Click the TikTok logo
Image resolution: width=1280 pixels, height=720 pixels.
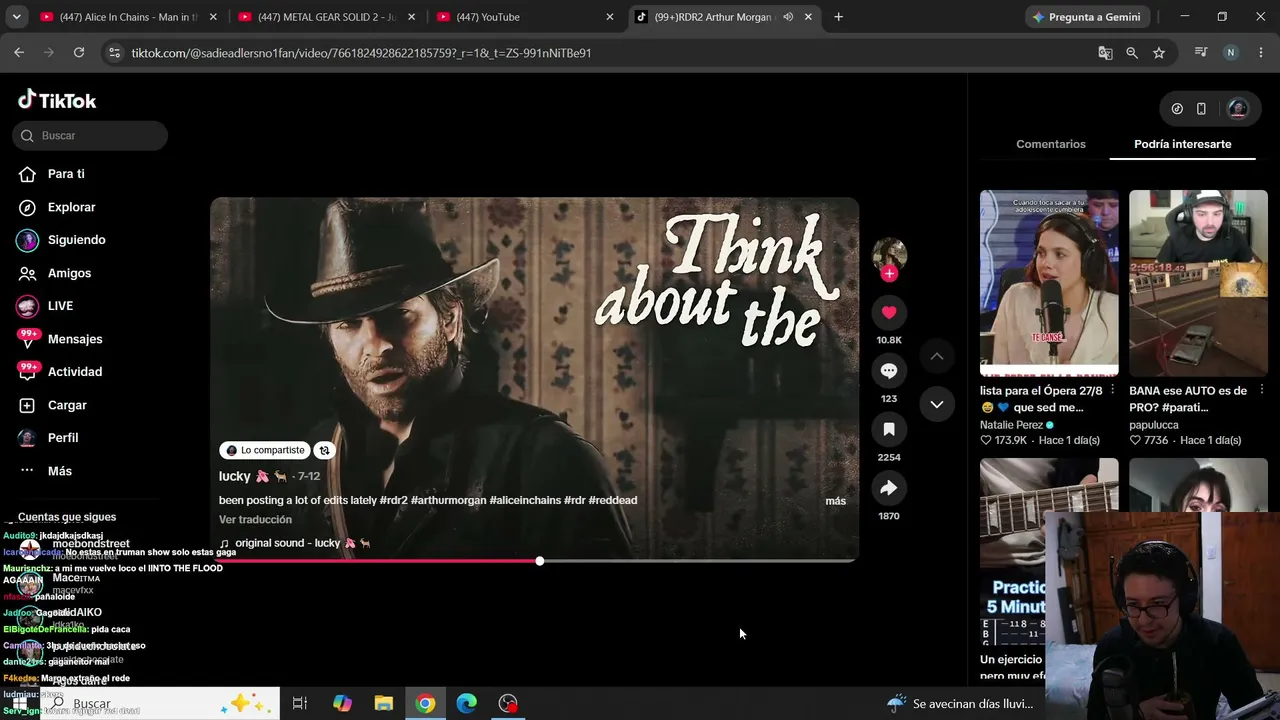(x=57, y=100)
